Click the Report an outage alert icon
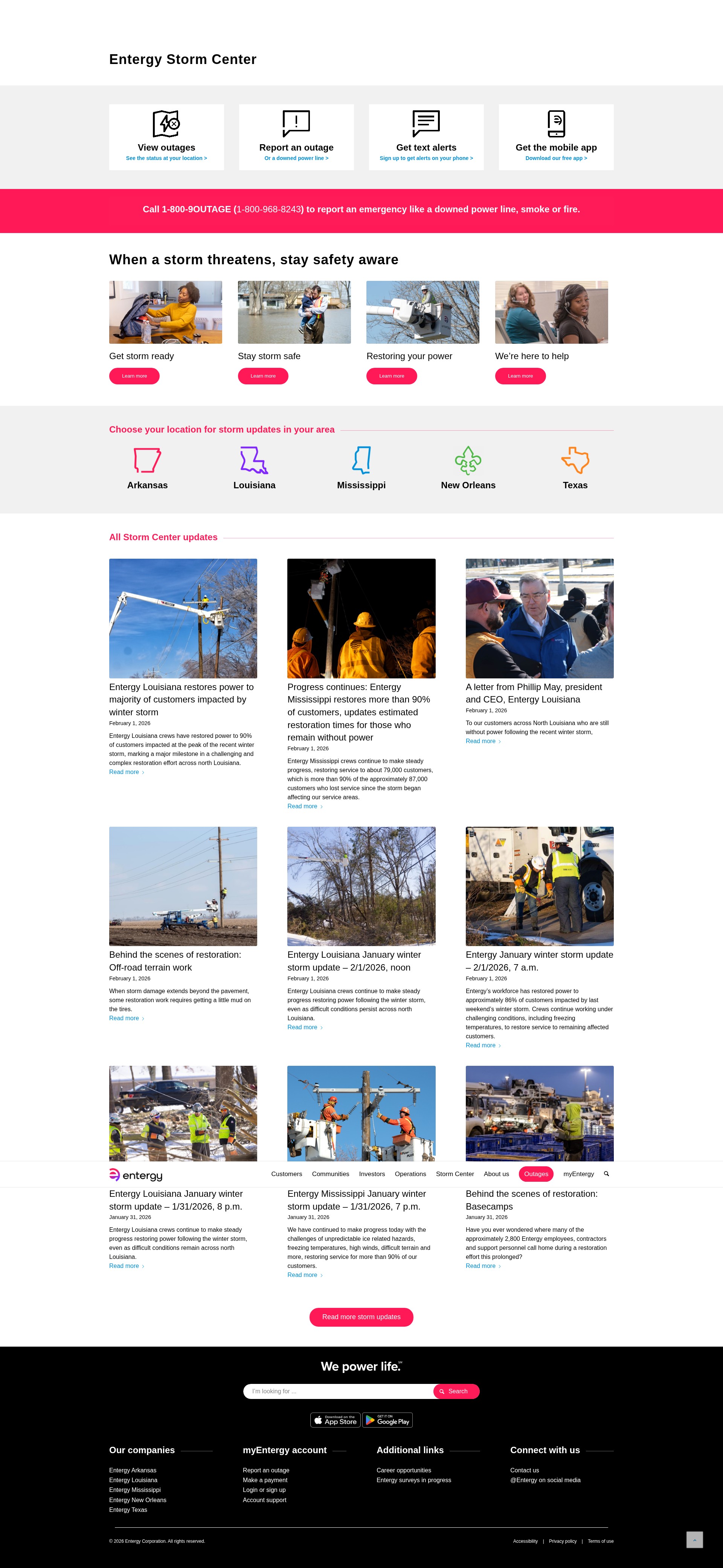The image size is (723, 1568). (x=296, y=123)
